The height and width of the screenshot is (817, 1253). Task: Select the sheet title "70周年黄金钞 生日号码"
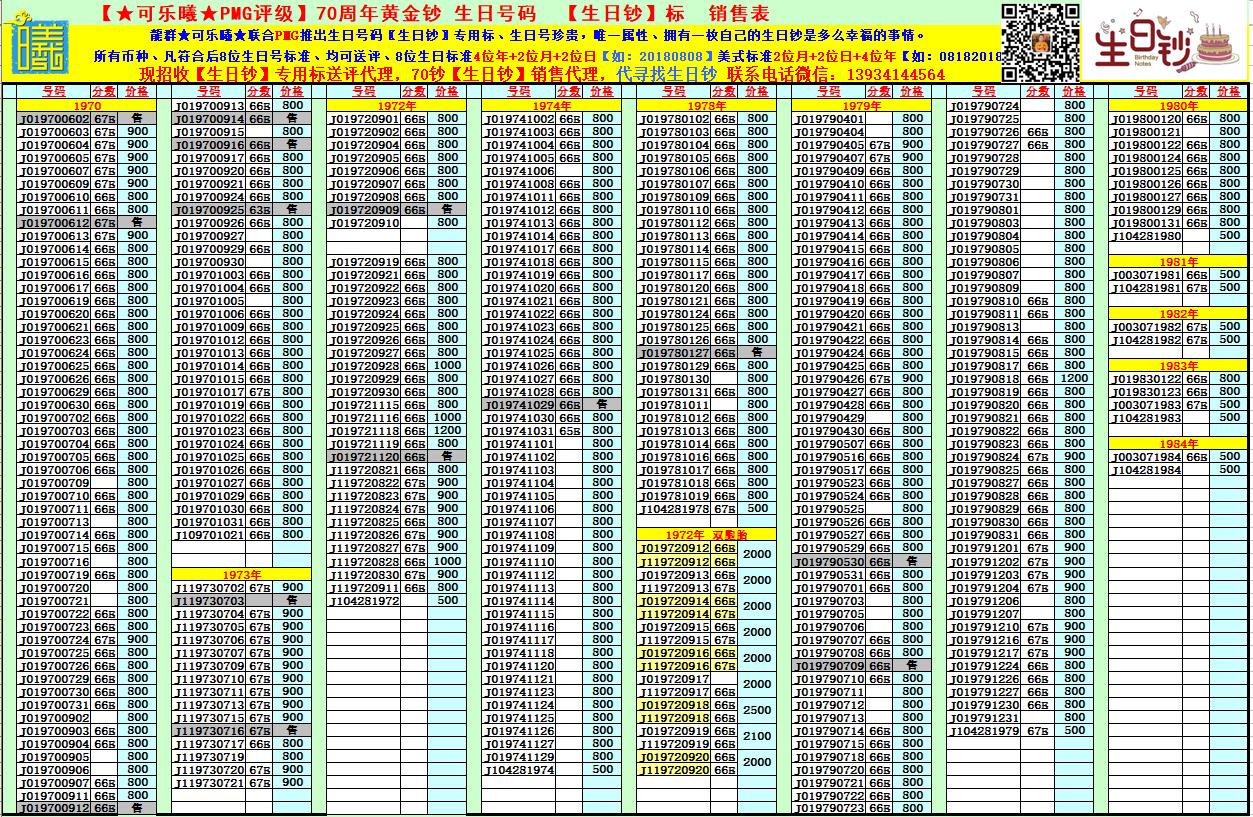426,13
